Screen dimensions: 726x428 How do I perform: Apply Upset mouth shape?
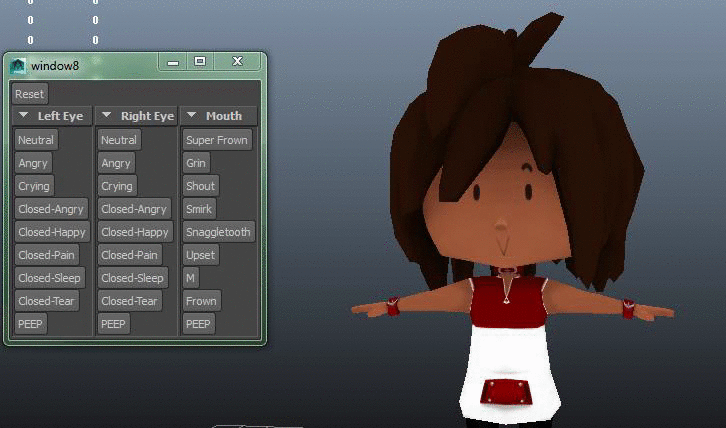pyautogui.click(x=201, y=255)
